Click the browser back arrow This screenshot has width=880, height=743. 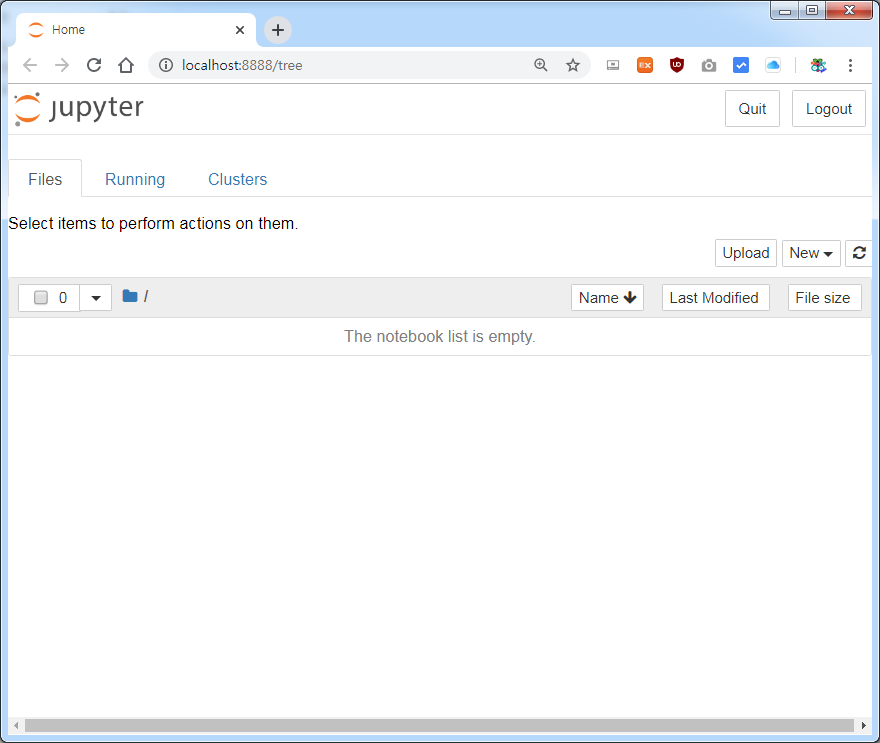30,65
